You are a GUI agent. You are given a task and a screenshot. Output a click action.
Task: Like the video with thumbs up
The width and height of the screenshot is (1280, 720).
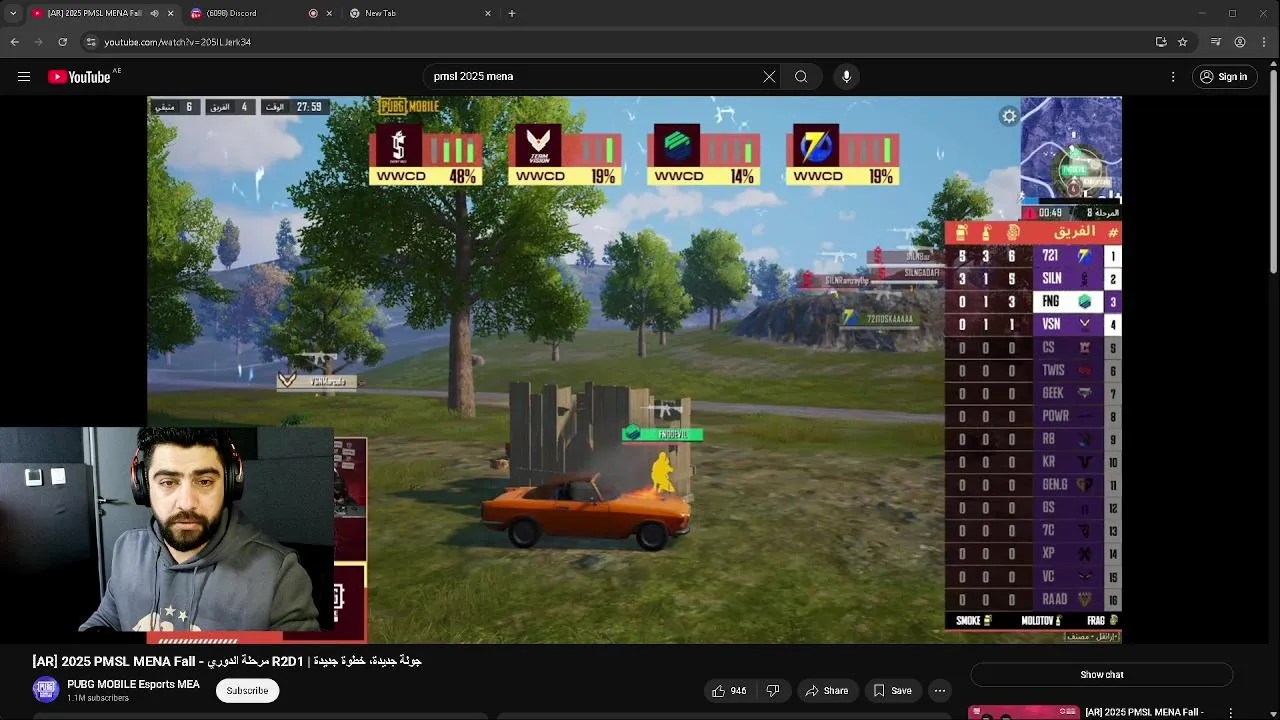(729, 691)
